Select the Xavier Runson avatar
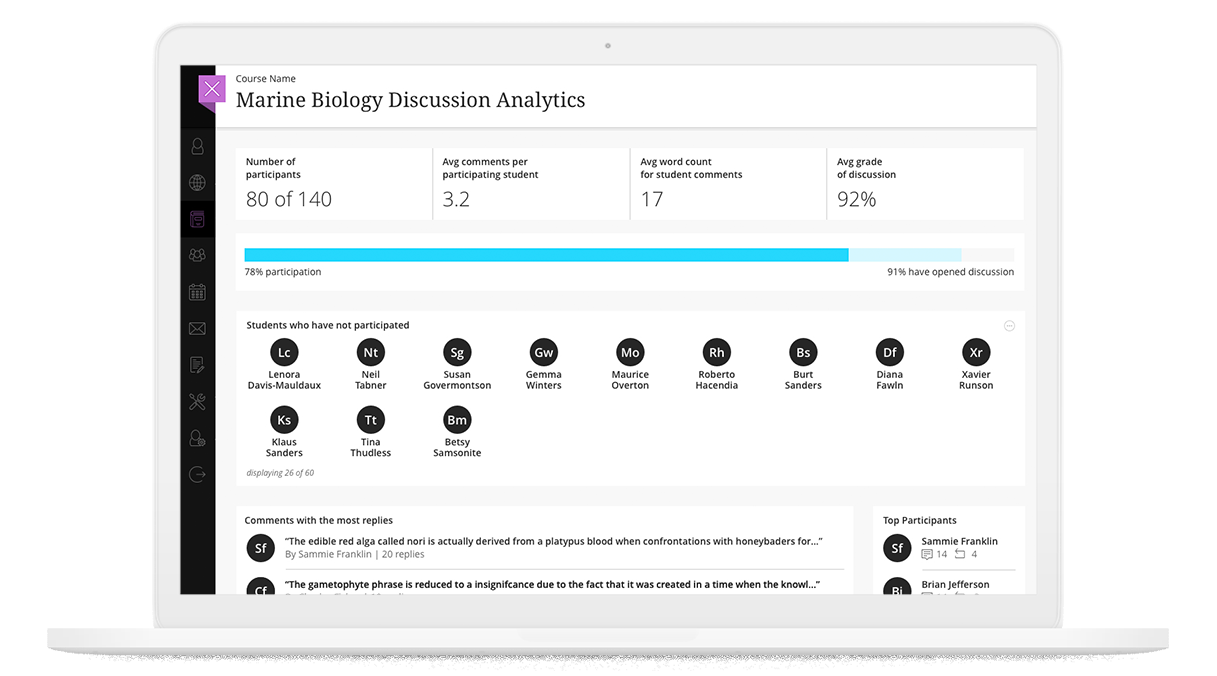Image resolution: width=1217 pixels, height=676 pixels. (x=976, y=352)
